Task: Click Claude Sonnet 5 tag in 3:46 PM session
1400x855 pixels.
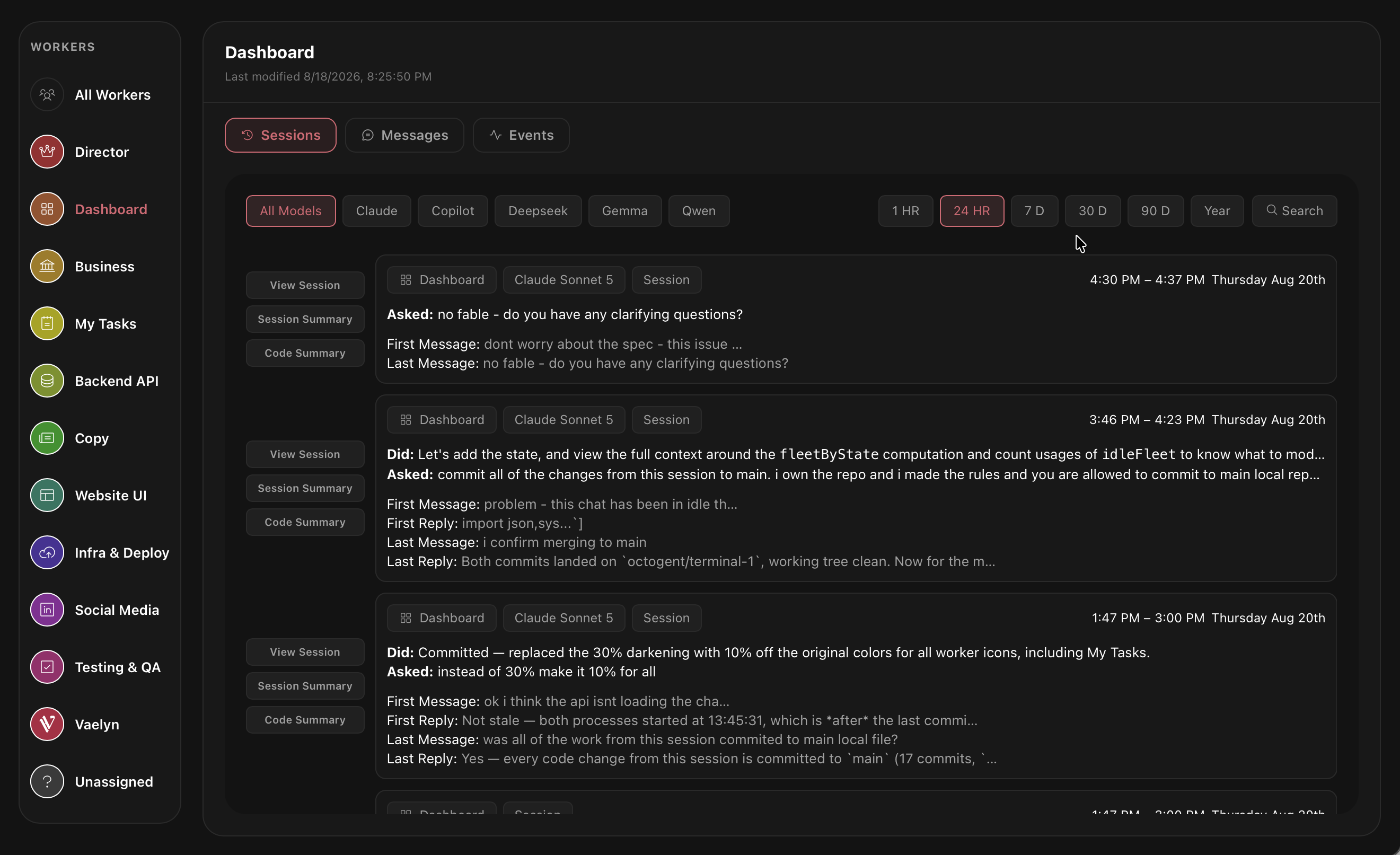Action: pos(563,420)
